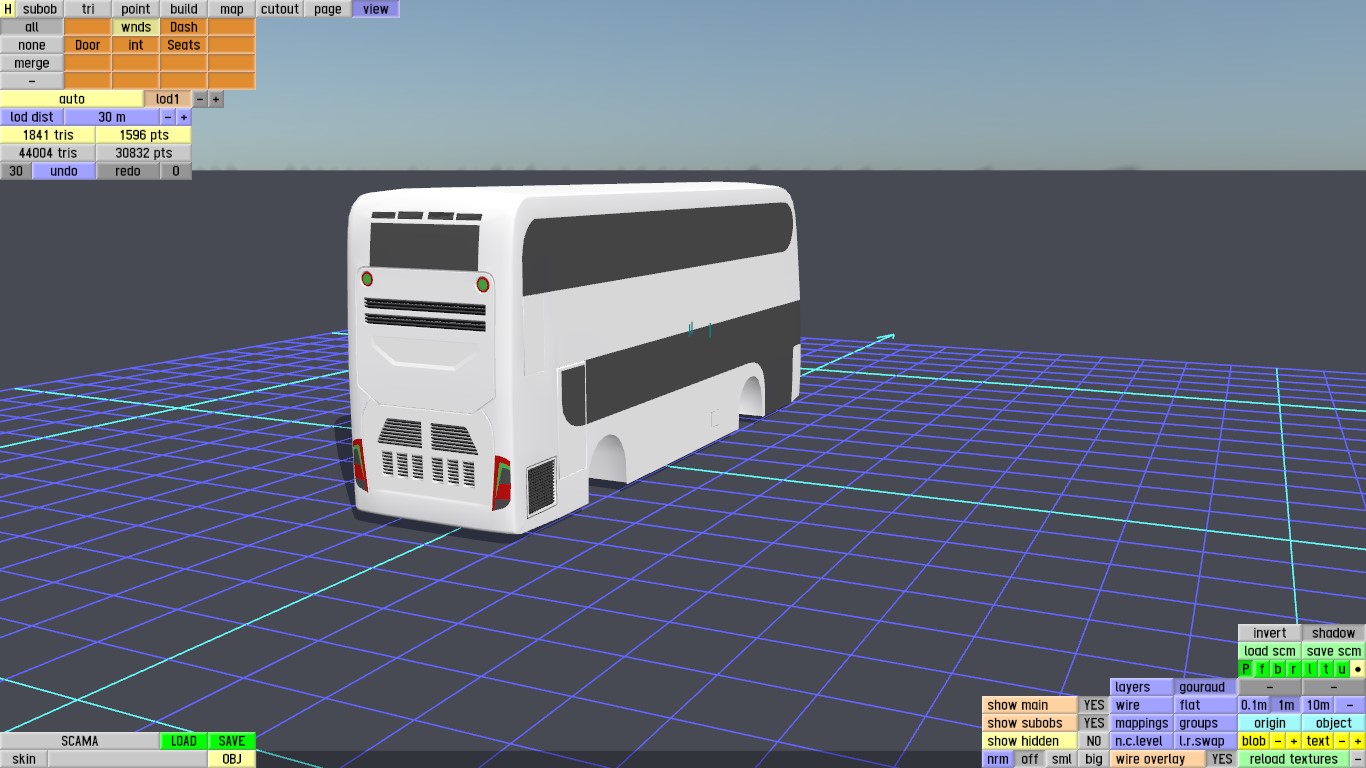
Task: Switch to the build tab
Action: 184,9
